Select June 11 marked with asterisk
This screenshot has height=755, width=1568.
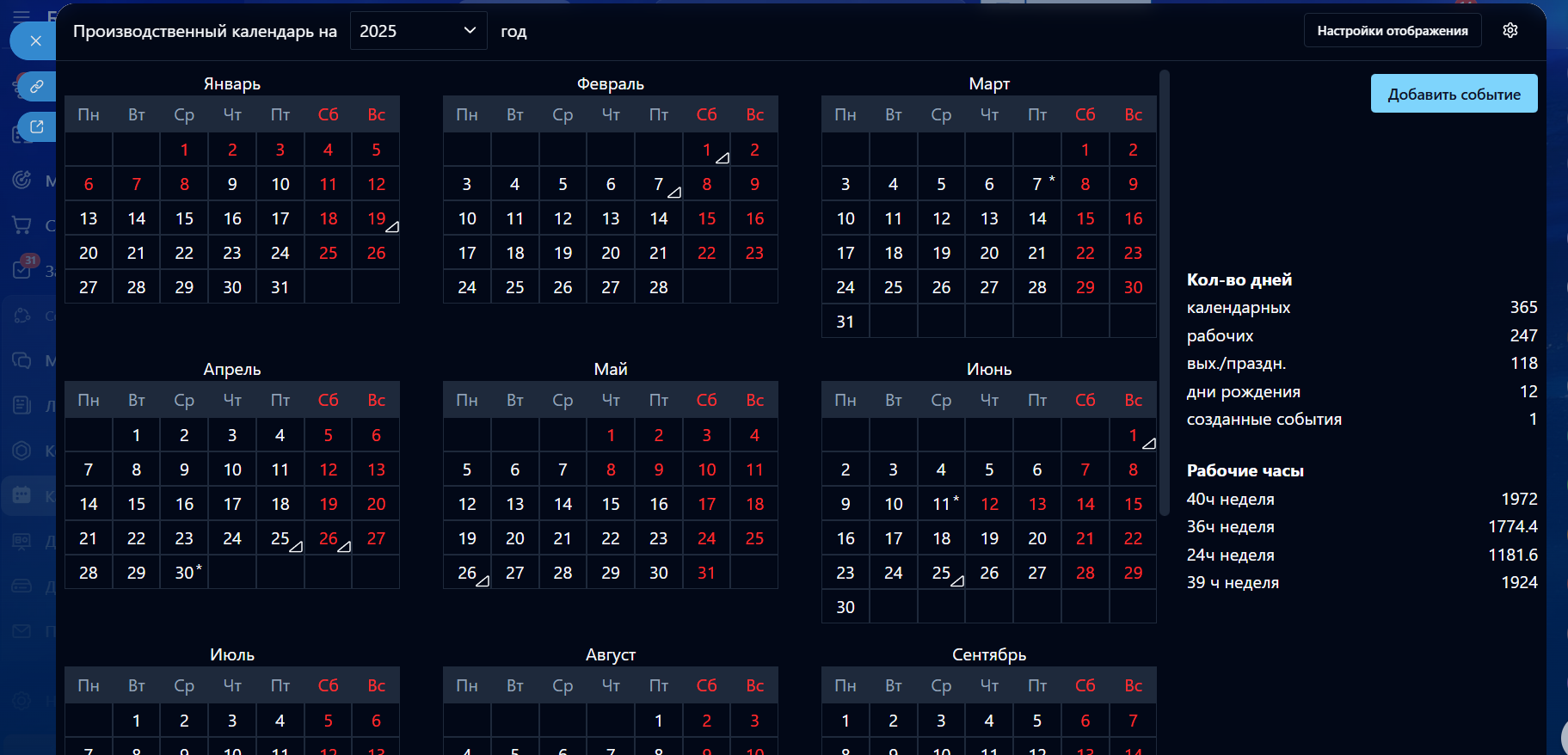click(x=942, y=504)
